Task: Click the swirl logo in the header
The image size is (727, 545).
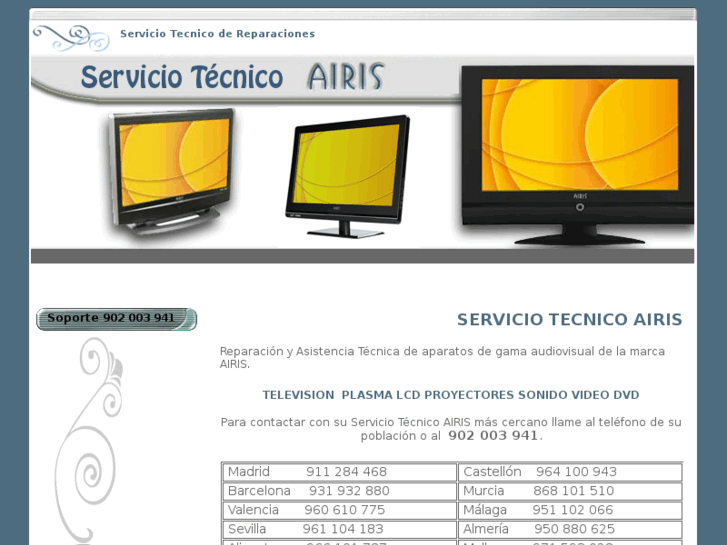Action: [x=71, y=38]
